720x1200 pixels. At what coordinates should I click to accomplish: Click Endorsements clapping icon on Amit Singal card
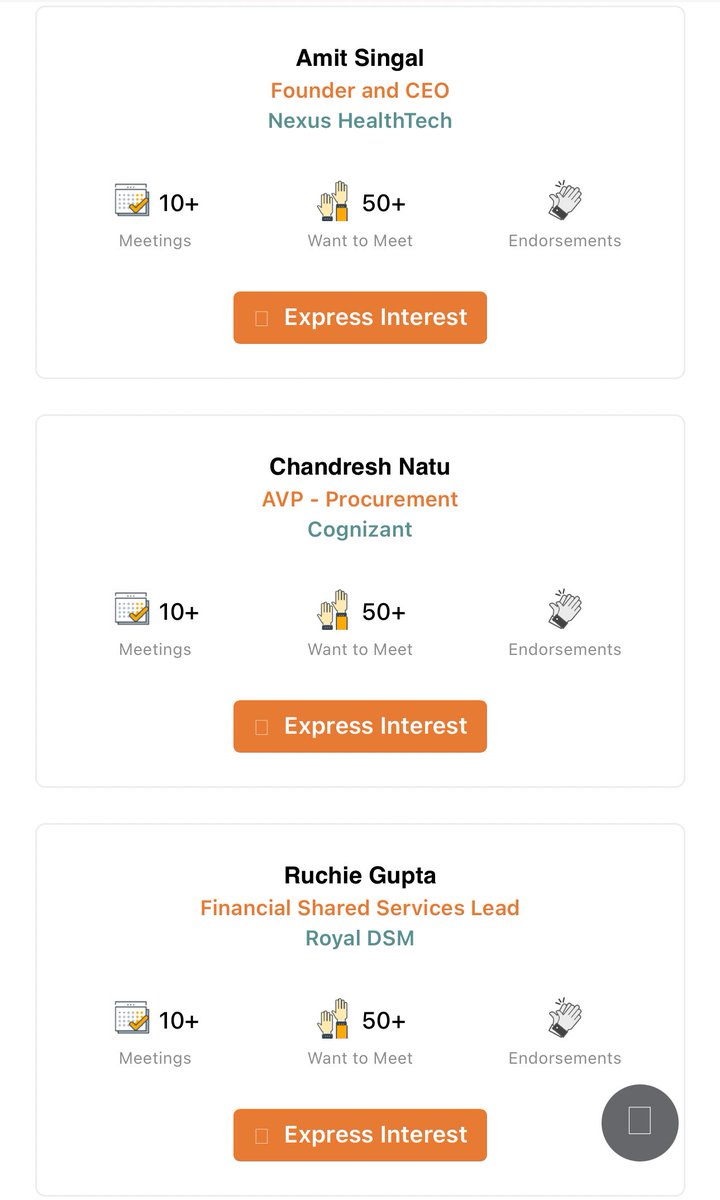[x=565, y=201]
